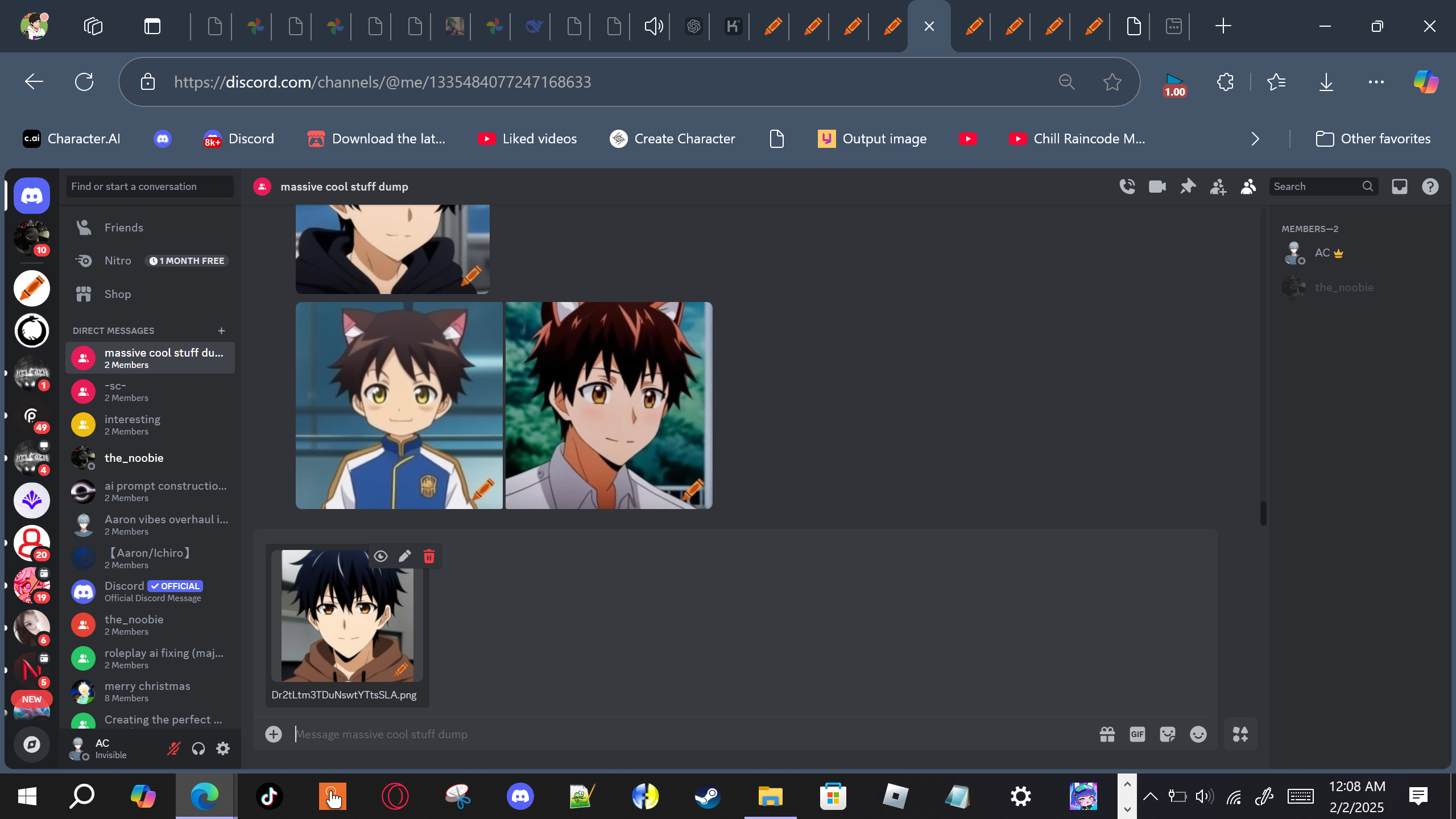This screenshot has height=819, width=1456.
Task: Open the Friends tab
Action: coord(123,227)
